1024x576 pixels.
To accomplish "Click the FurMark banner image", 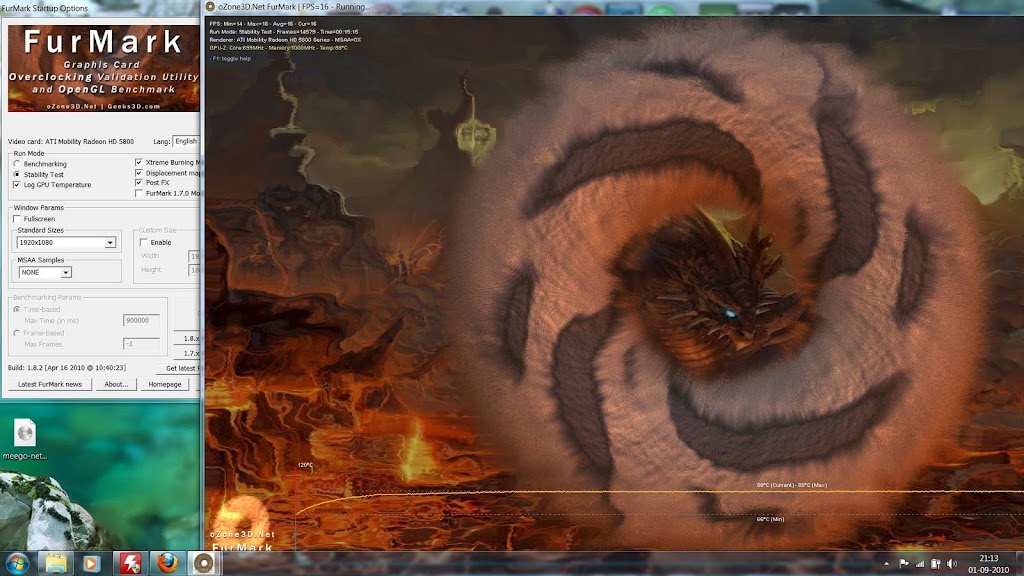I will (103, 68).
